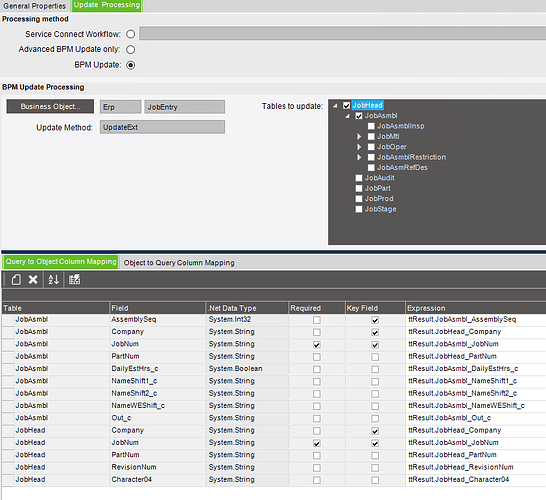This screenshot has height=500, width=546.
Task: Select the Service Connect Workflow radio button
Action: tap(131, 34)
